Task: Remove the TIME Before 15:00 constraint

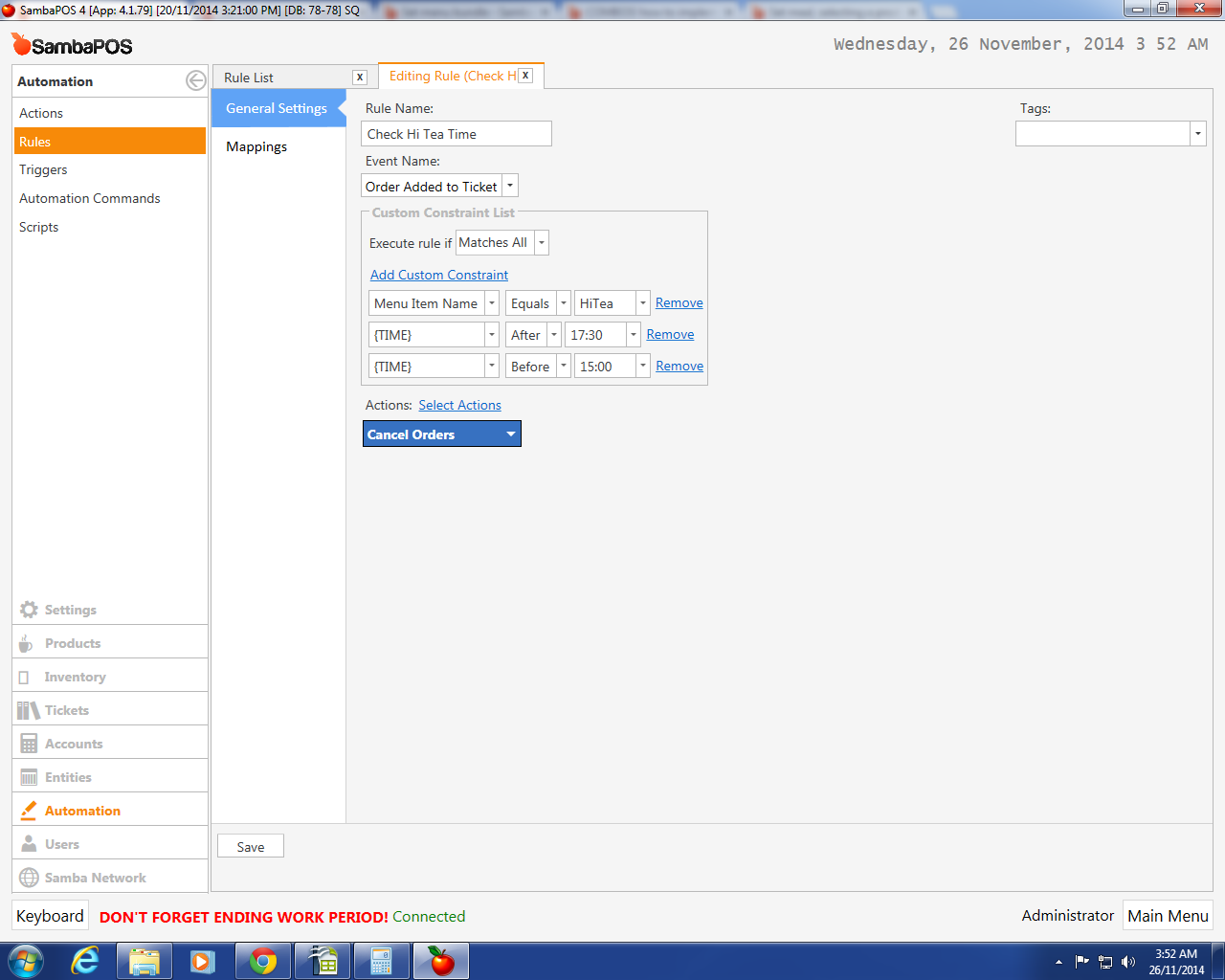Action: 679,366
